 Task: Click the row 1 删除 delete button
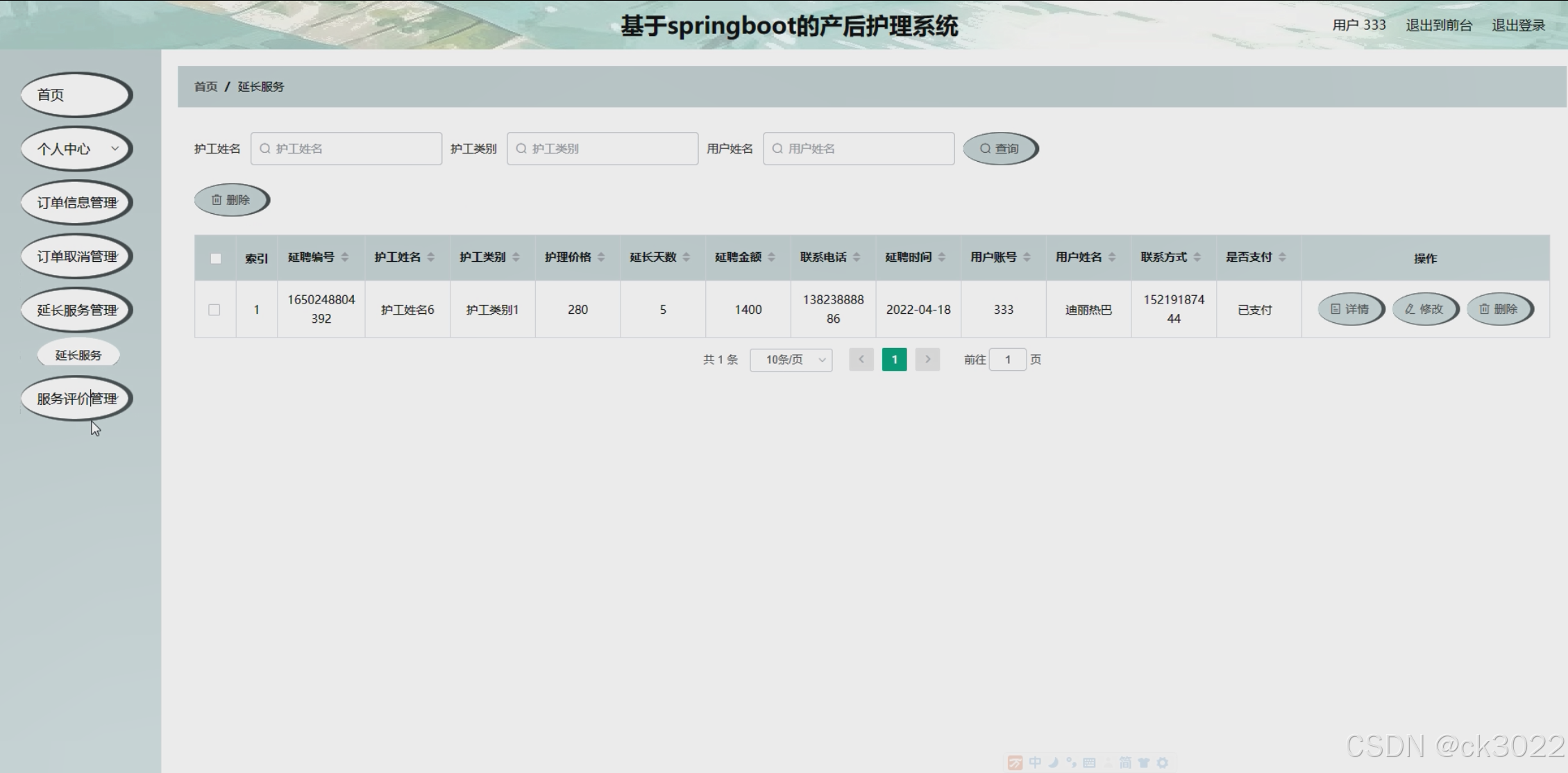1499,309
